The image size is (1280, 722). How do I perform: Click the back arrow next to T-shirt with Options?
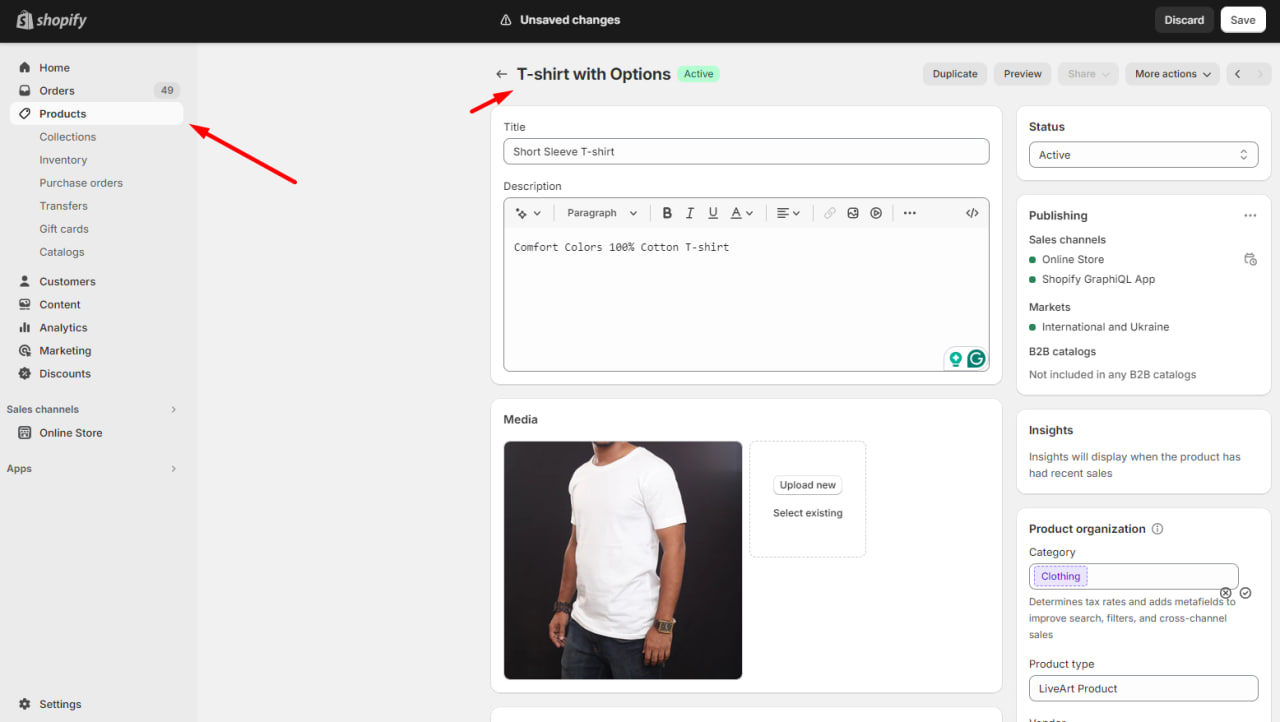click(x=502, y=74)
